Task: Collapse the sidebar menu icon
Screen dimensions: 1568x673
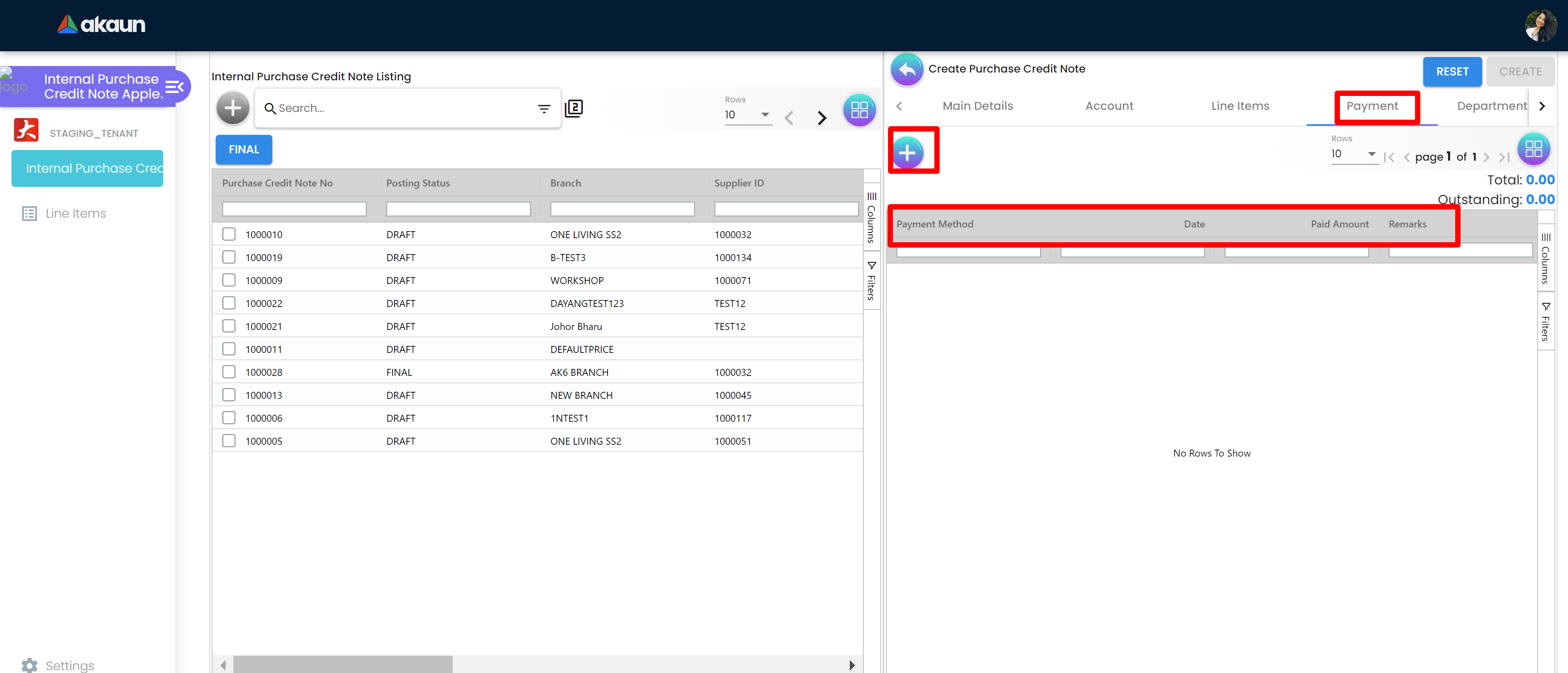Action: pyautogui.click(x=174, y=87)
